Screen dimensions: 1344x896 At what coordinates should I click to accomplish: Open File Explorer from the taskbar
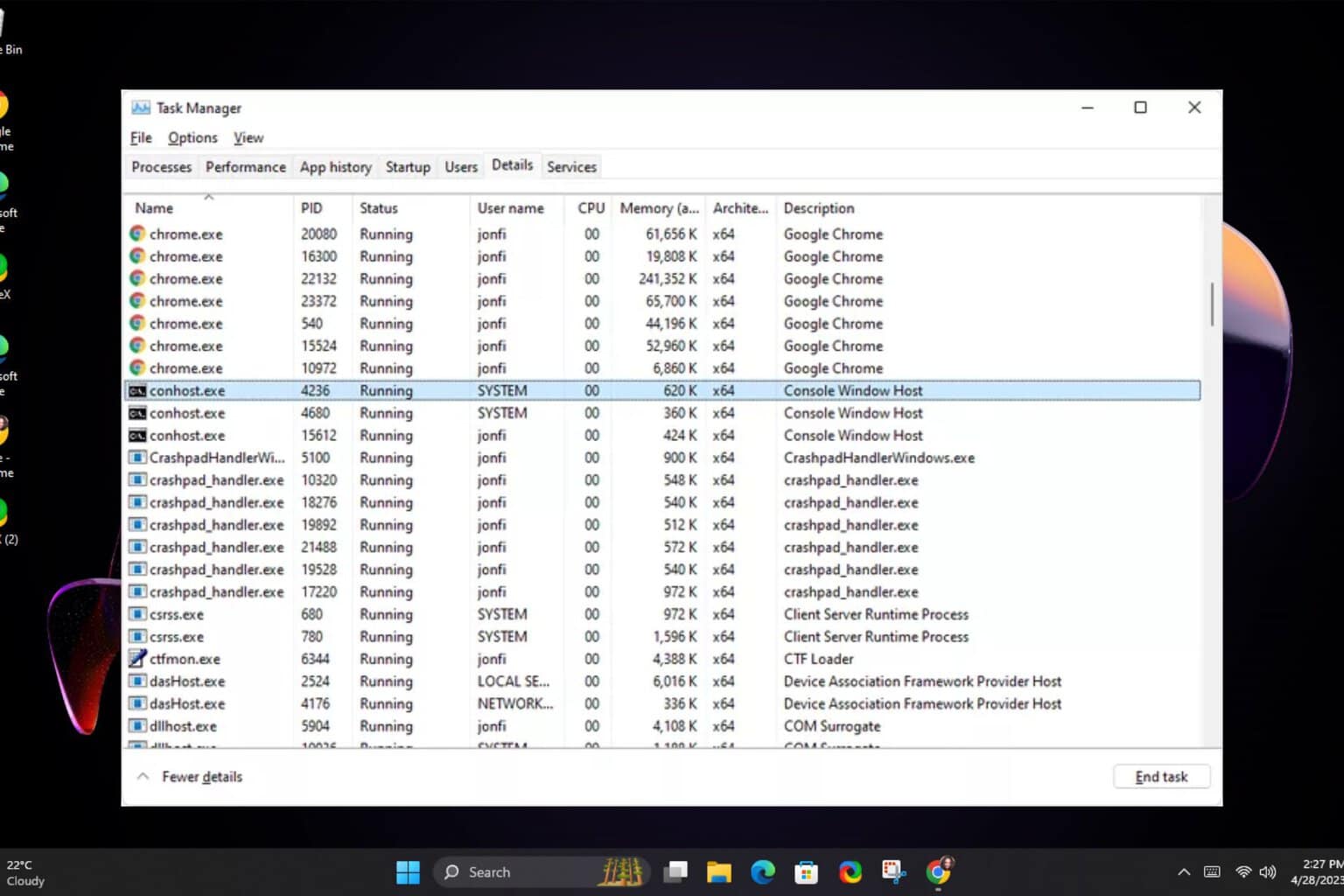click(719, 872)
